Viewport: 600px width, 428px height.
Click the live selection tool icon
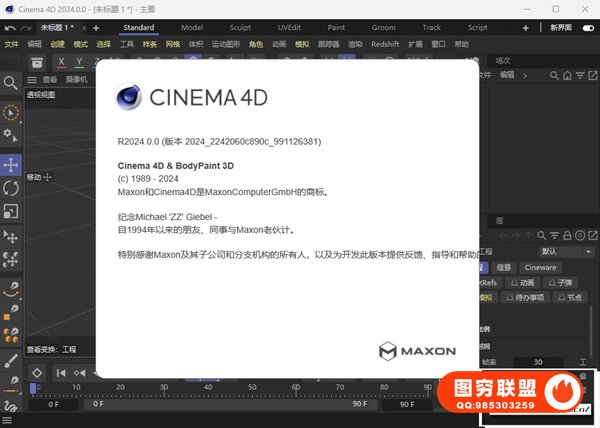[11, 113]
